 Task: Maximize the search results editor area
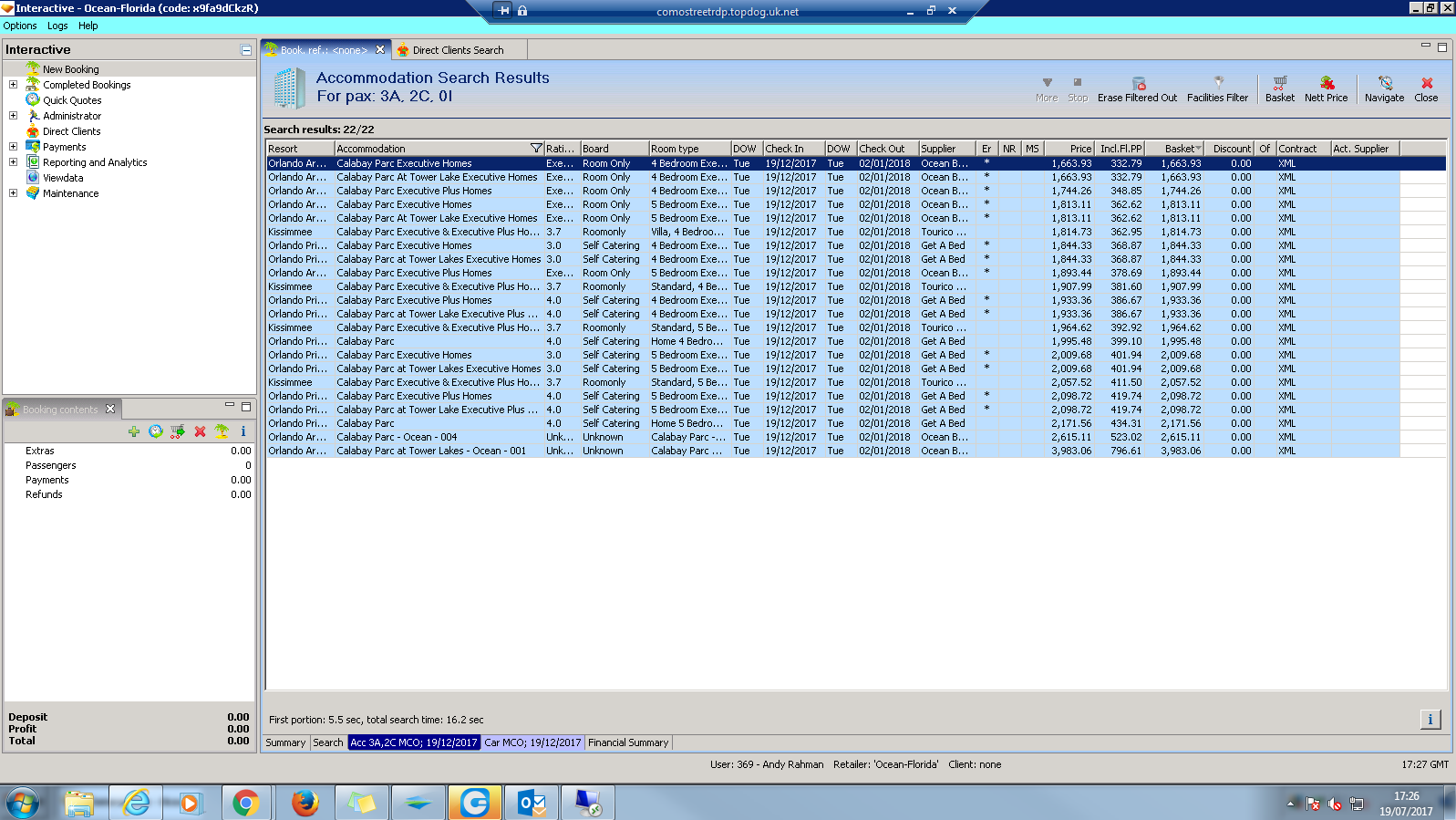(1442, 47)
